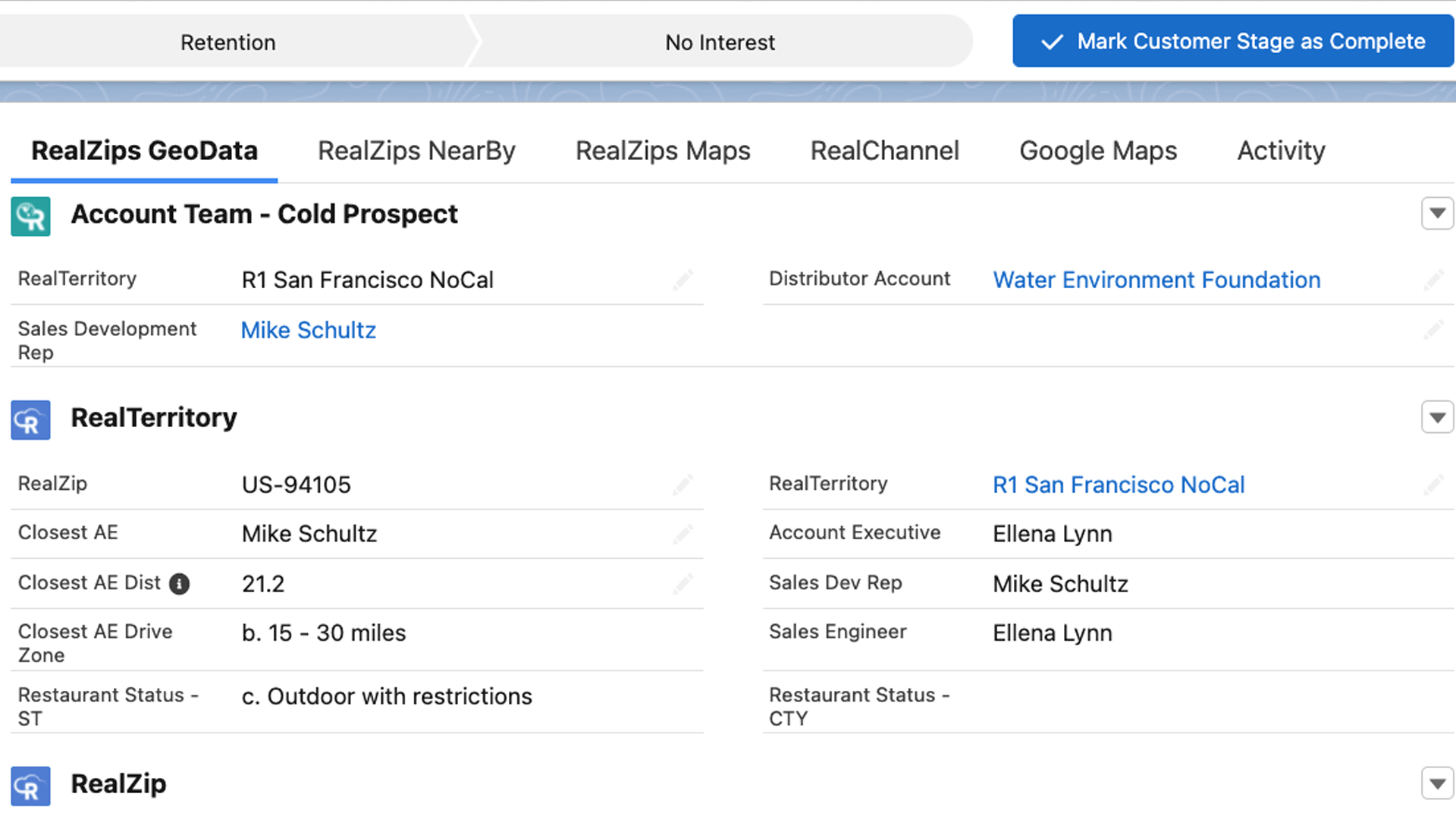Image resolution: width=1456 pixels, height=819 pixels.
Task: Click Account Executive value Ellena Lynn
Action: click(1053, 534)
